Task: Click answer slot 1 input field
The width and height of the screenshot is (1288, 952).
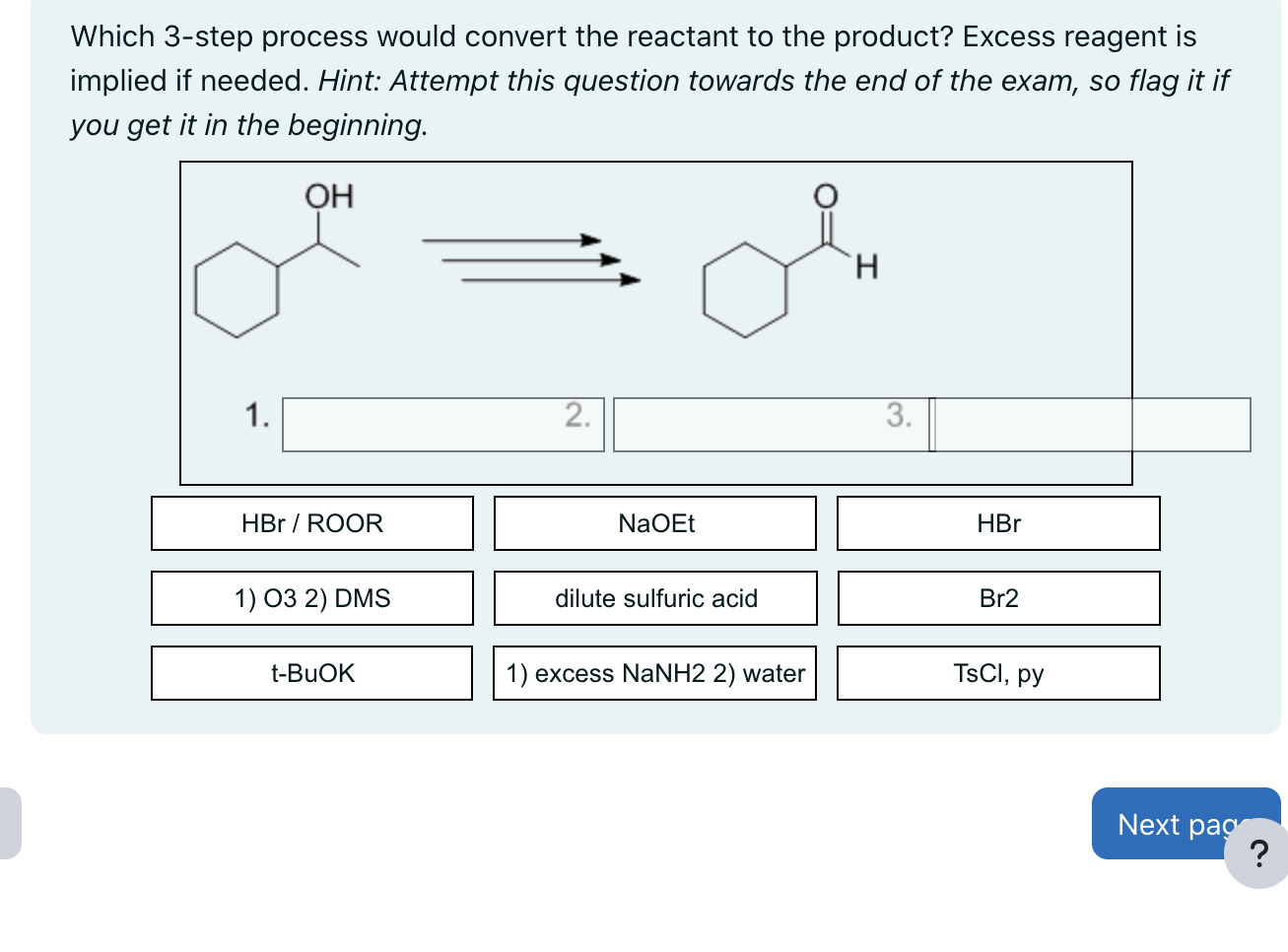Action: (x=442, y=424)
